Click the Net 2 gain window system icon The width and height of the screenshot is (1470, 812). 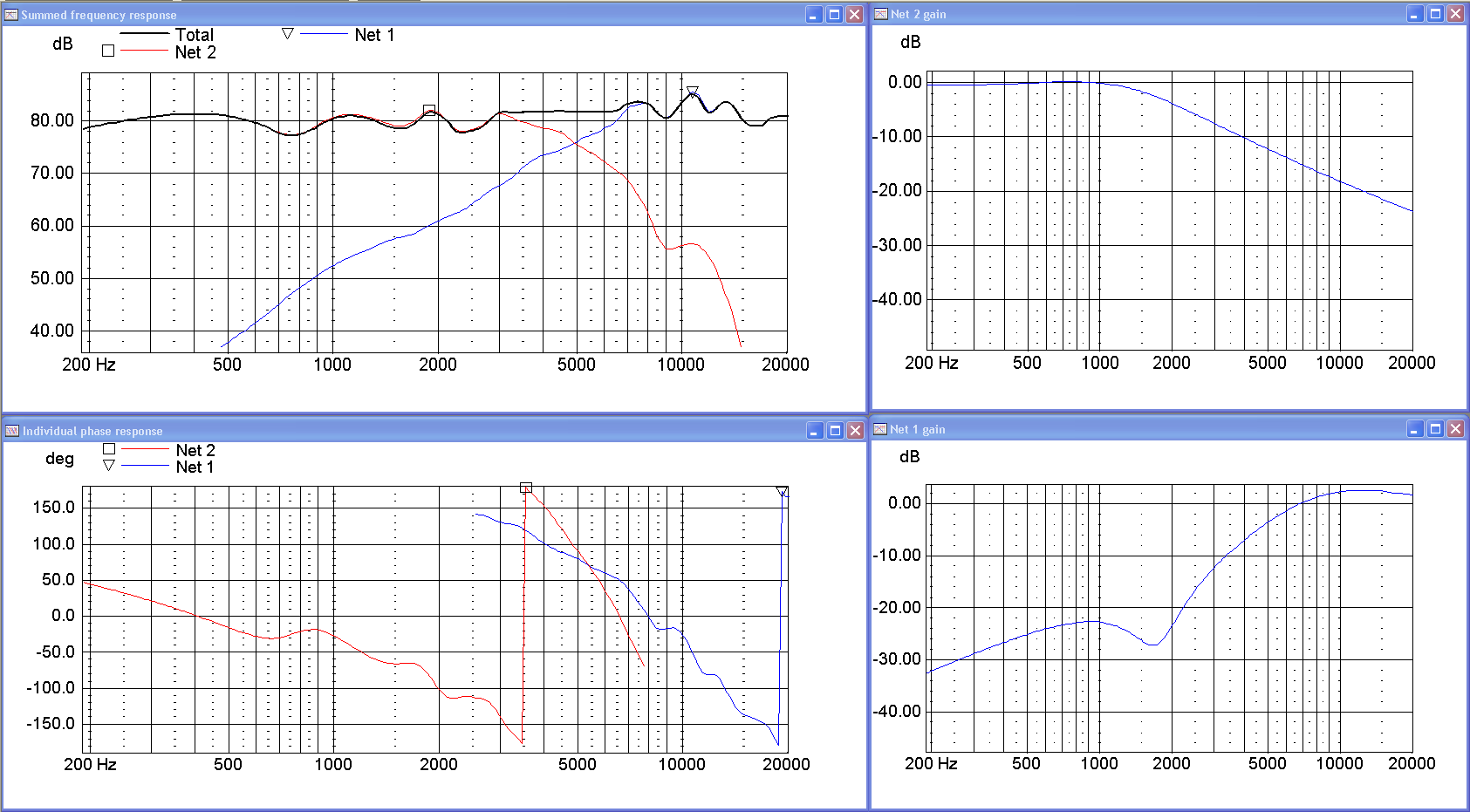[x=881, y=14]
